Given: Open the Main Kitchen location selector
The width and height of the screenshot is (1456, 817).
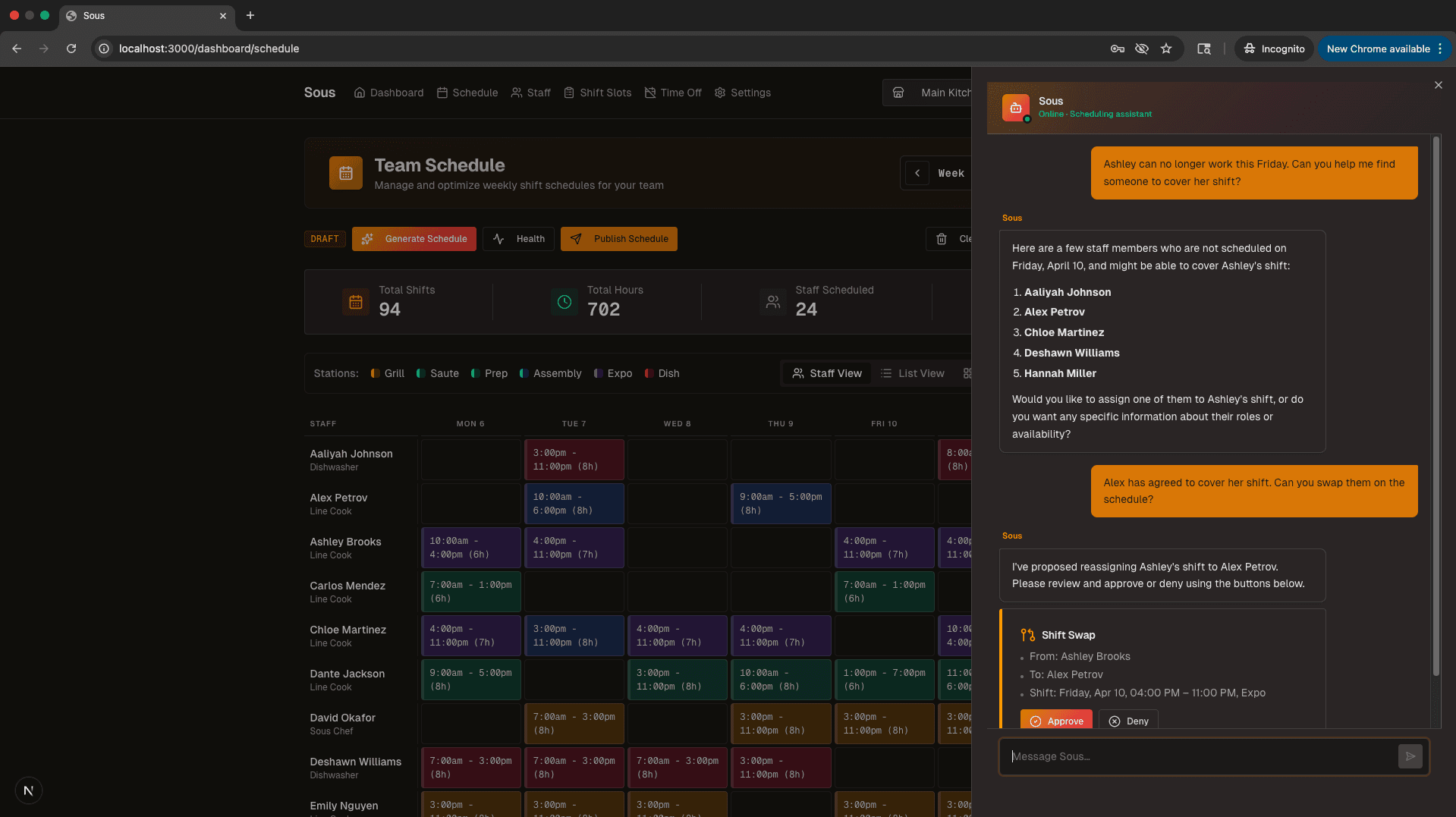Looking at the screenshot, I should click(x=933, y=93).
